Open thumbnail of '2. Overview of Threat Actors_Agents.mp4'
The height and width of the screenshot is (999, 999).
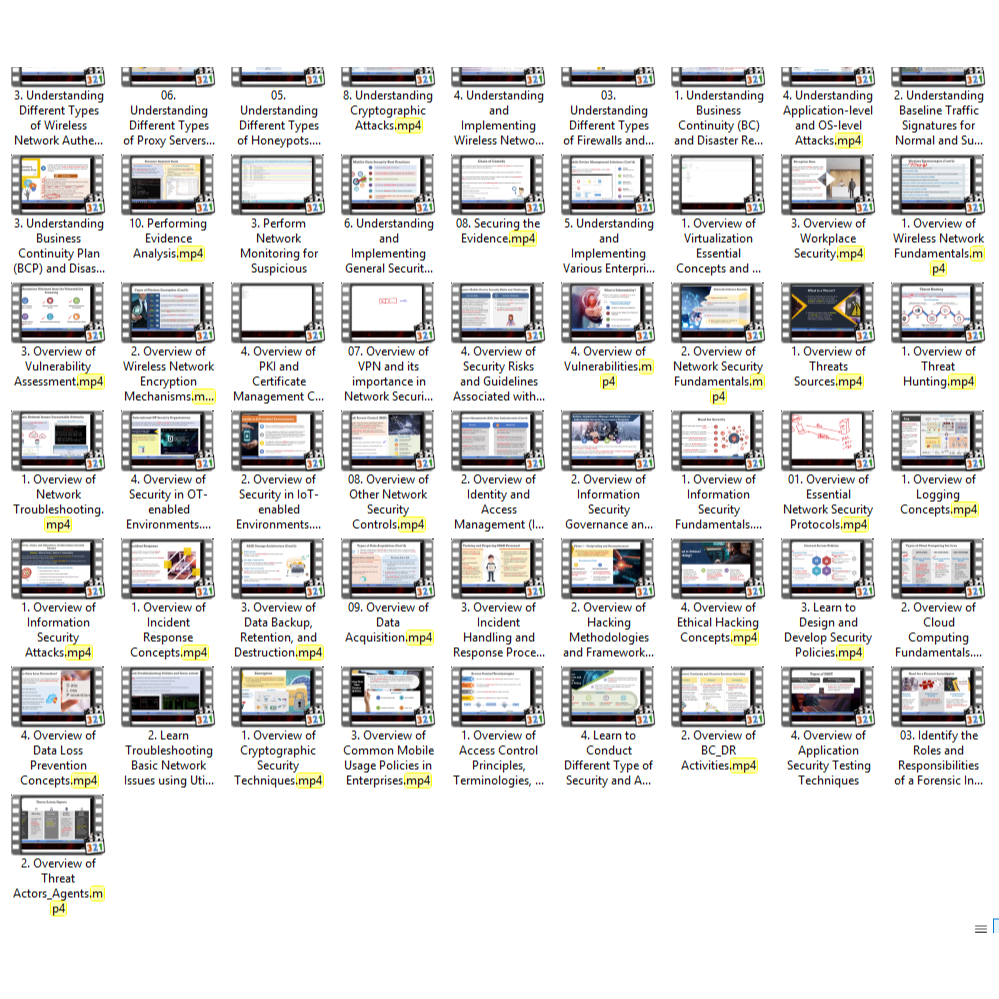(x=59, y=825)
